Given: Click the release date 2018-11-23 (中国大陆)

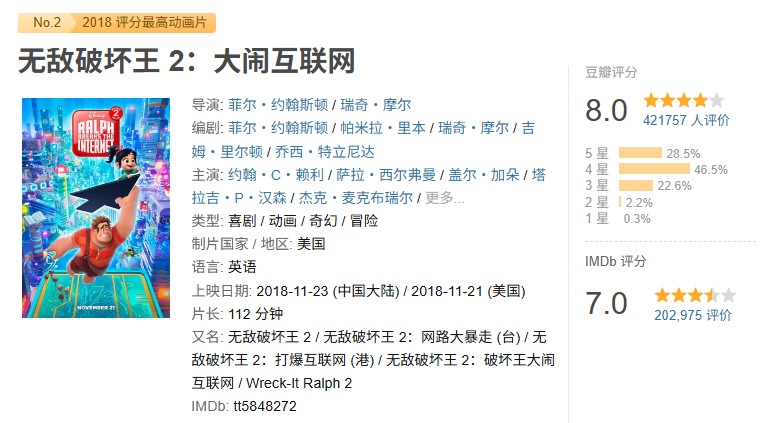Looking at the screenshot, I should [327, 291].
